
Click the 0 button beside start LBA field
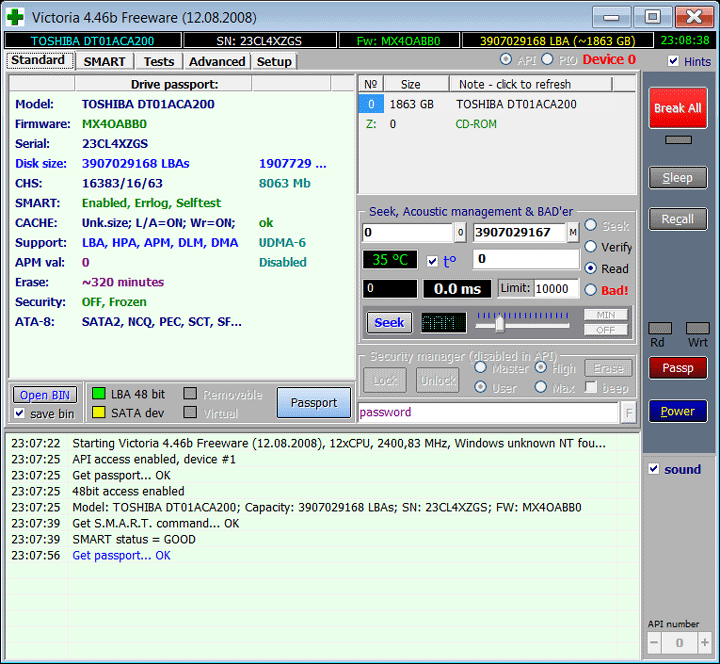click(460, 232)
